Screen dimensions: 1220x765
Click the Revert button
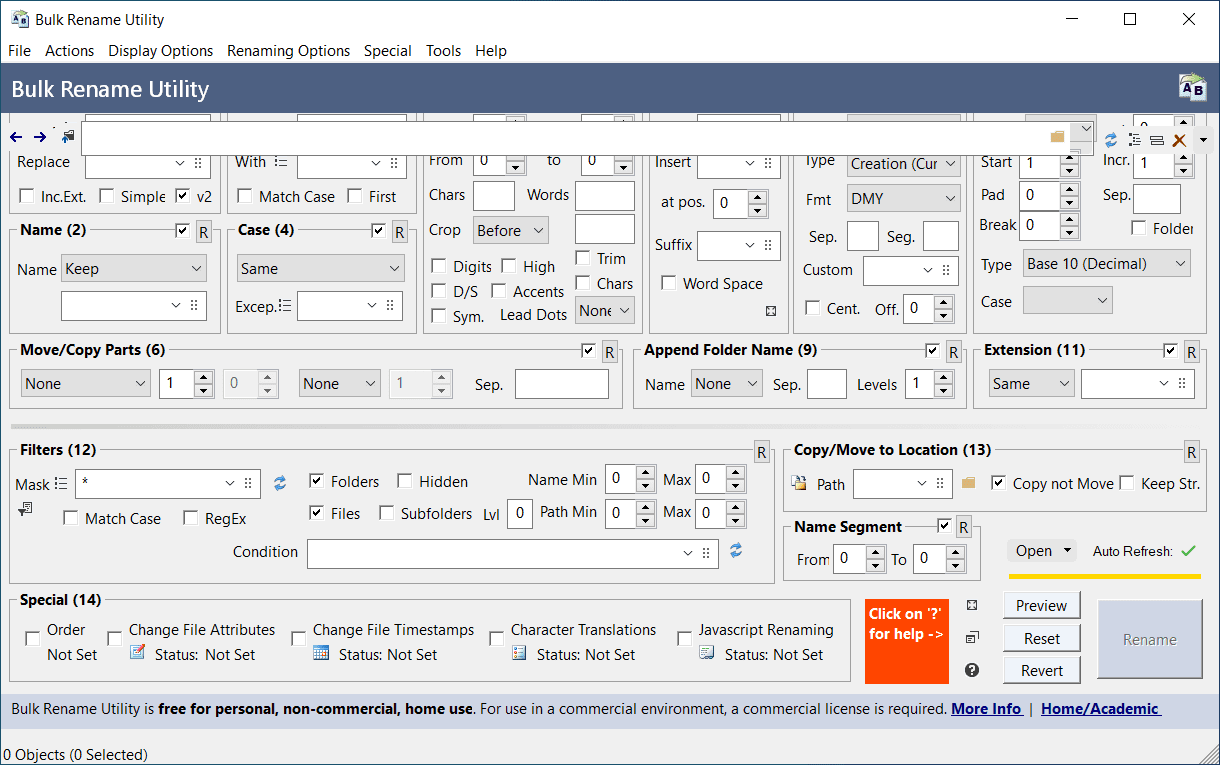pyautogui.click(x=1041, y=671)
